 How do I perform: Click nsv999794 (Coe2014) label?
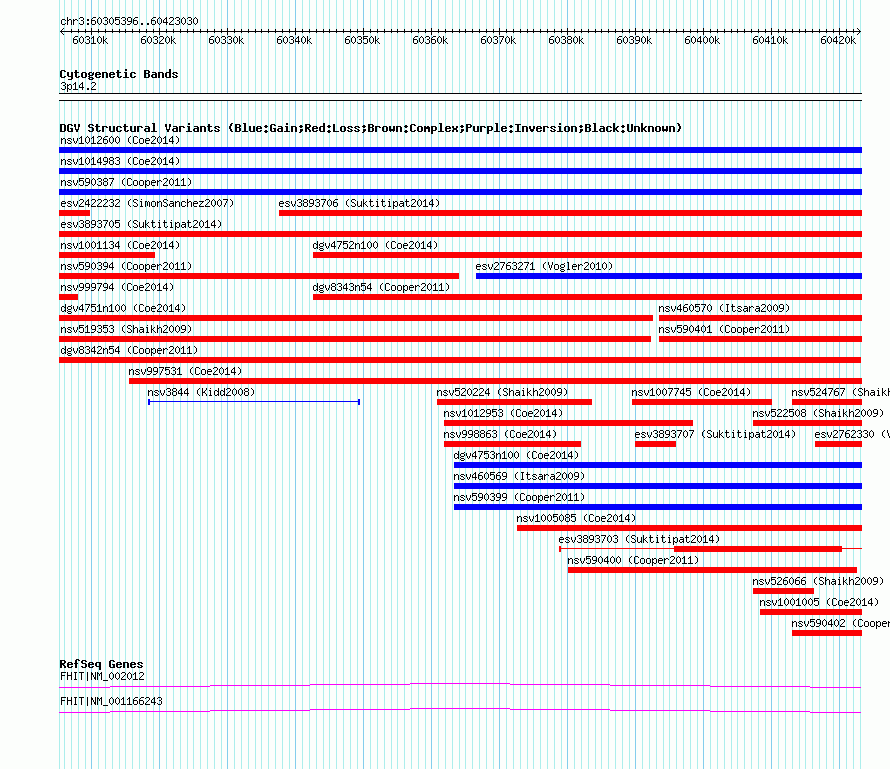point(117,287)
